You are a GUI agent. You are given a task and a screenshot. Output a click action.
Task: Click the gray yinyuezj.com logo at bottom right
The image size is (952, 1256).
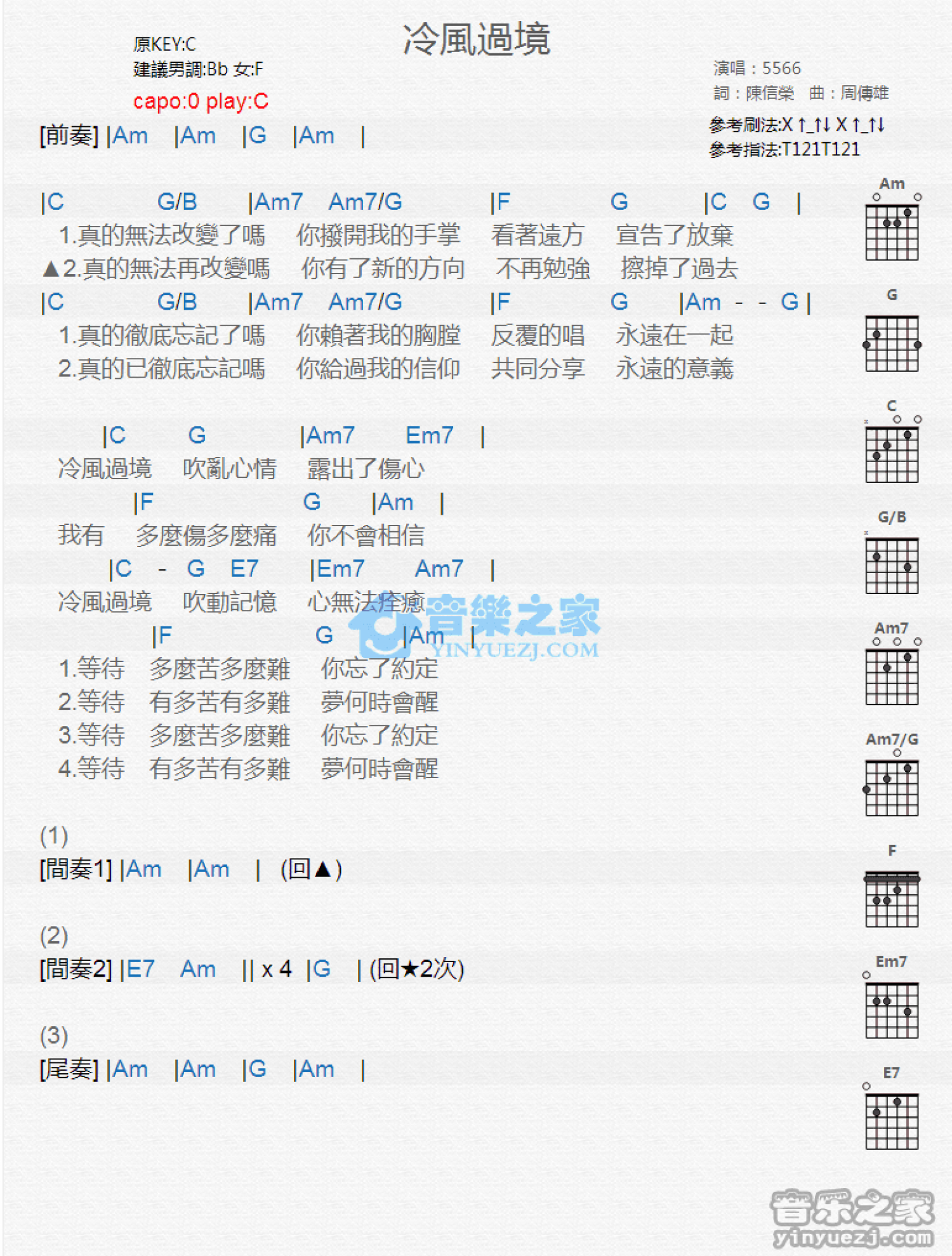[x=852, y=1219]
